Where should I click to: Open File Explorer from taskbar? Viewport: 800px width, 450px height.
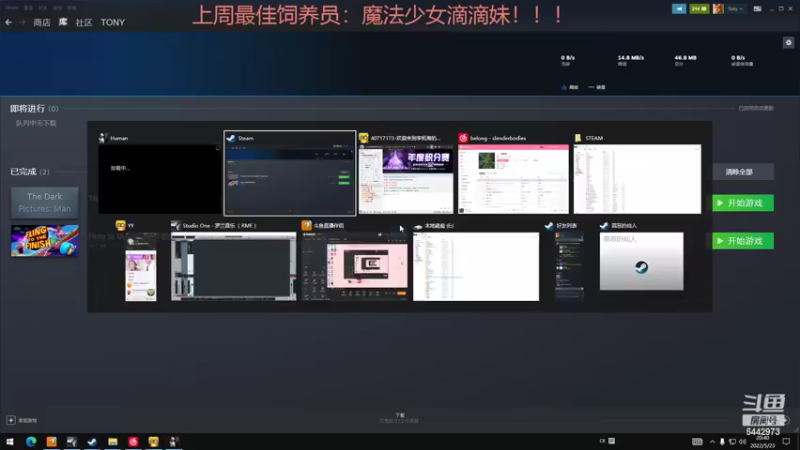[x=113, y=442]
